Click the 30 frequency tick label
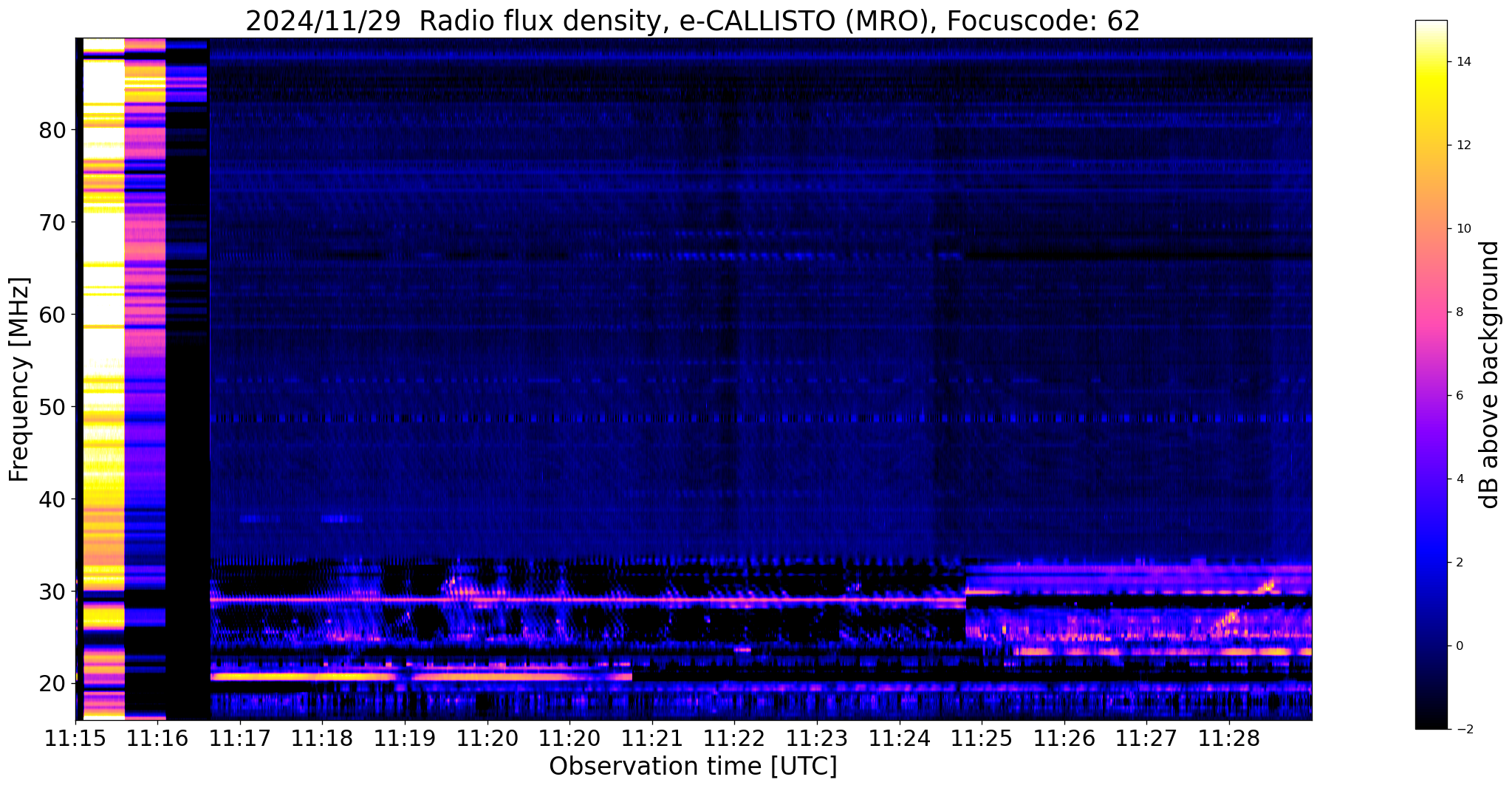The width and height of the screenshot is (1512, 788). (x=52, y=592)
